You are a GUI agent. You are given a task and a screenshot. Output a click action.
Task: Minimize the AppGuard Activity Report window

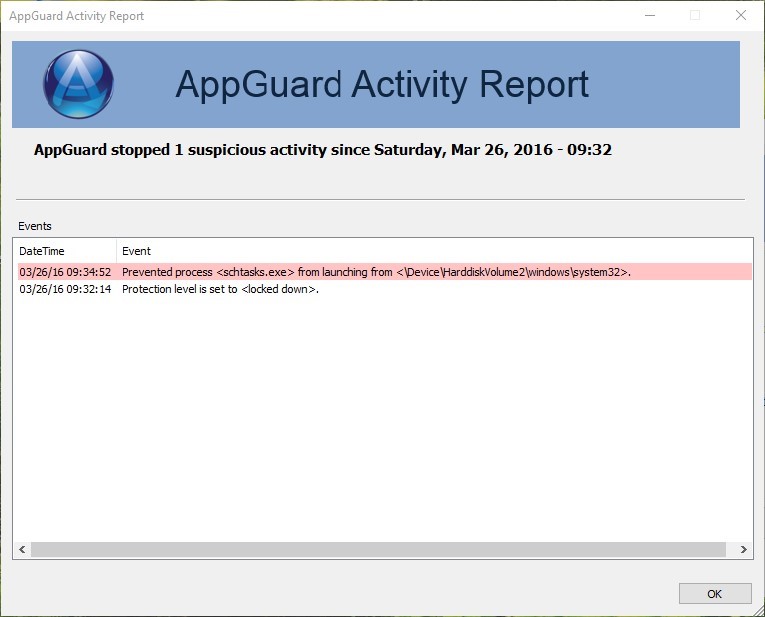650,16
